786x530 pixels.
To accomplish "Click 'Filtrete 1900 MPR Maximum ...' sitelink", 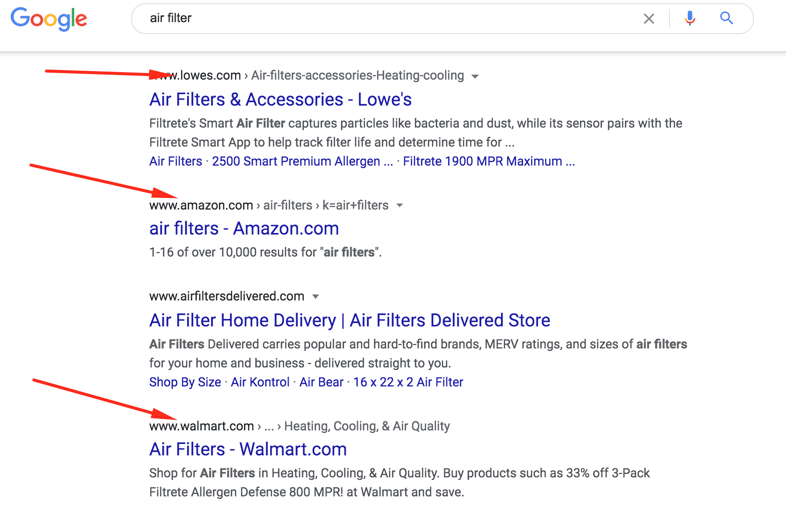I will point(489,161).
